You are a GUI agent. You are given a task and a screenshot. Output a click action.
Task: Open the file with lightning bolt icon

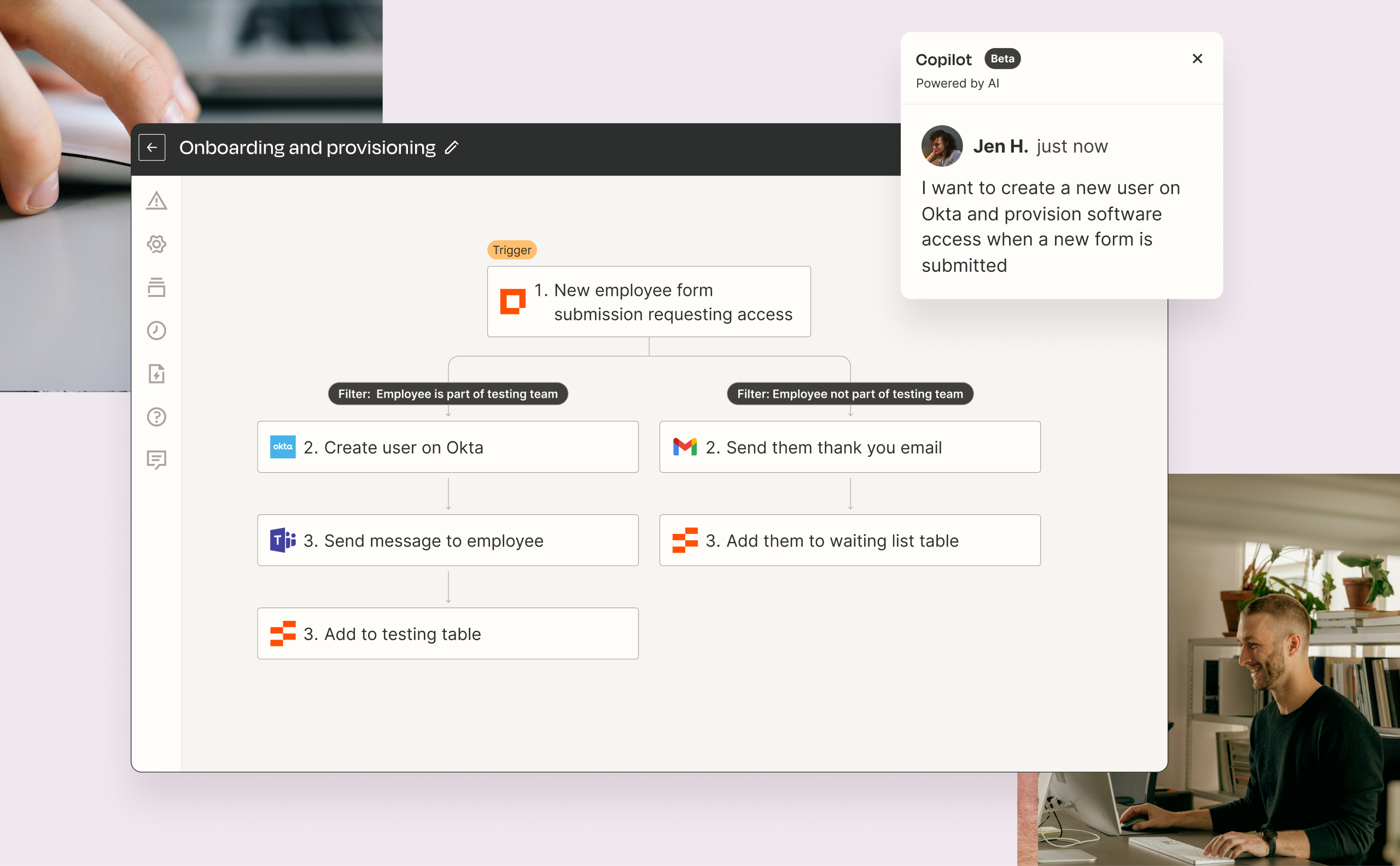click(x=156, y=374)
